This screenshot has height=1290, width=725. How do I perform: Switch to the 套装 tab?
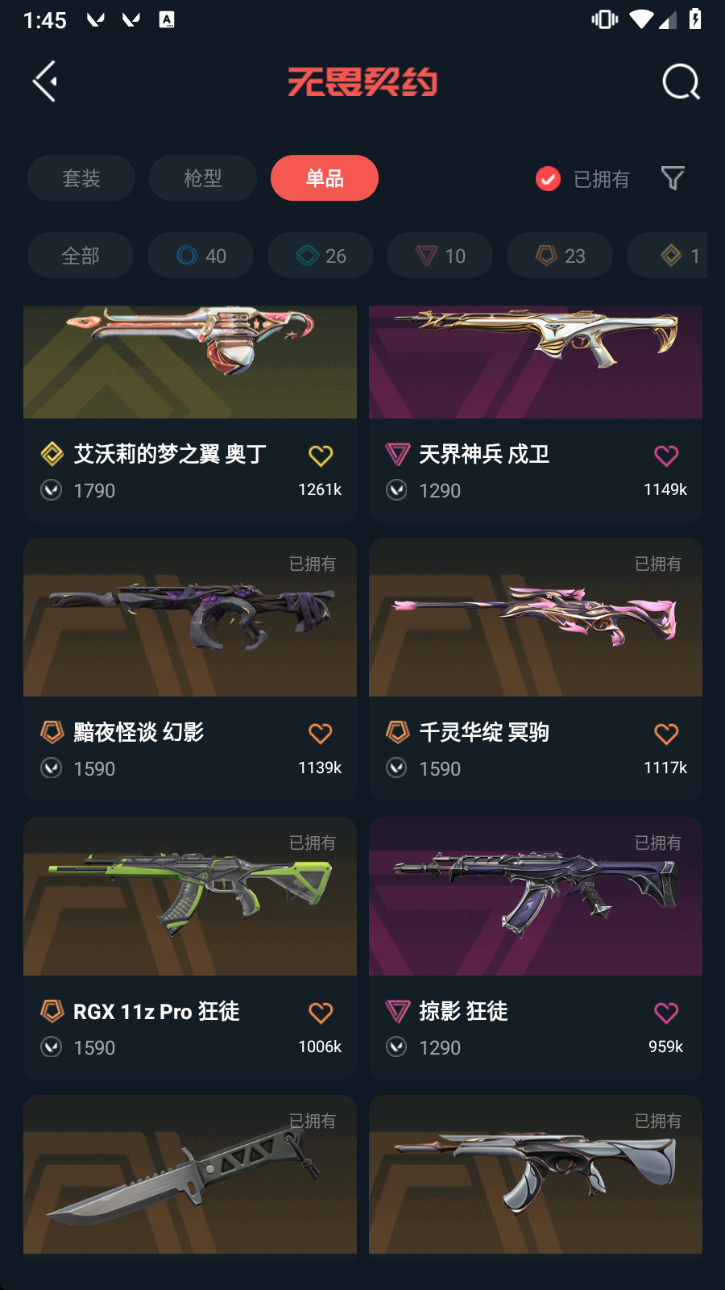(81, 178)
